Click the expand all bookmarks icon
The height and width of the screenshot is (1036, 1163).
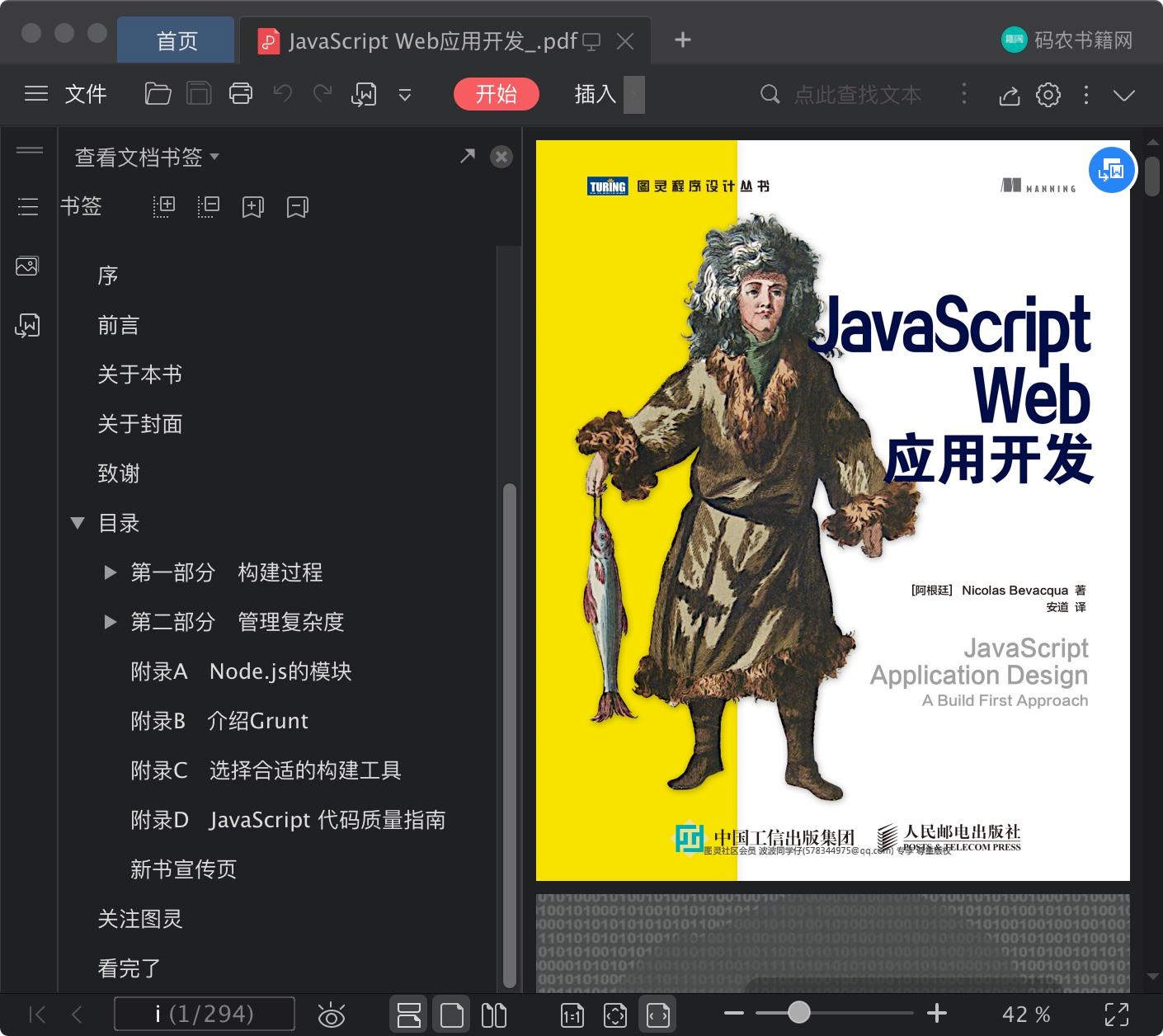[x=164, y=206]
